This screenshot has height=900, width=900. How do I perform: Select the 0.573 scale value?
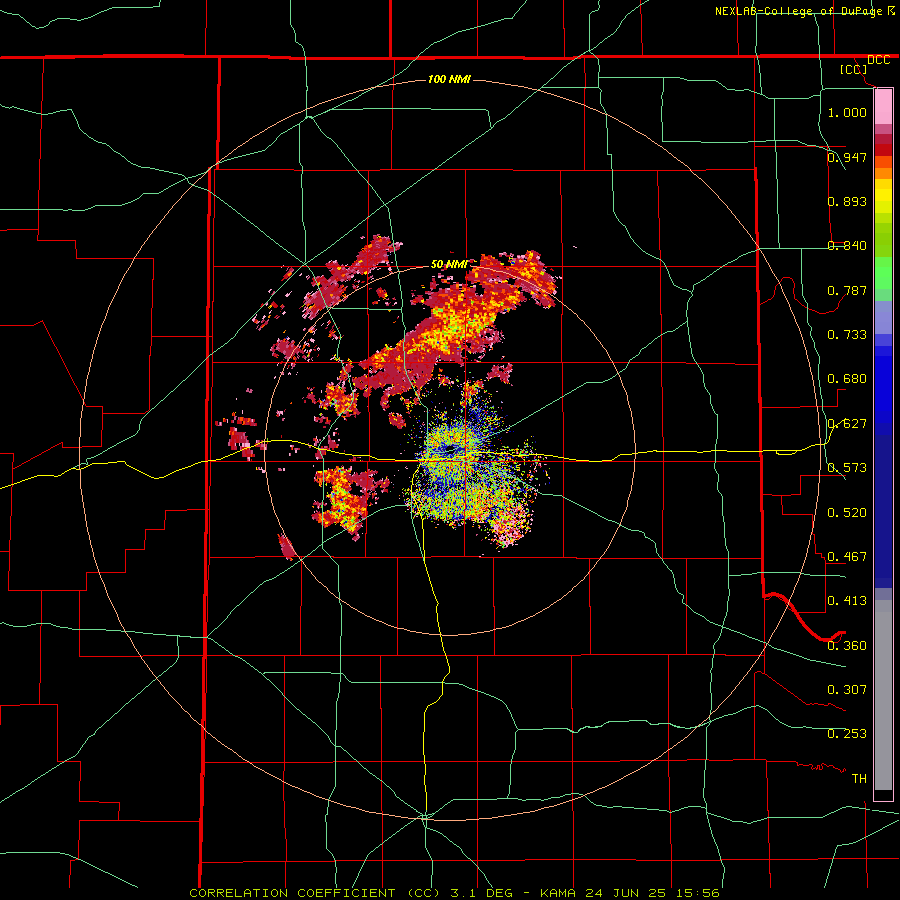coord(847,468)
